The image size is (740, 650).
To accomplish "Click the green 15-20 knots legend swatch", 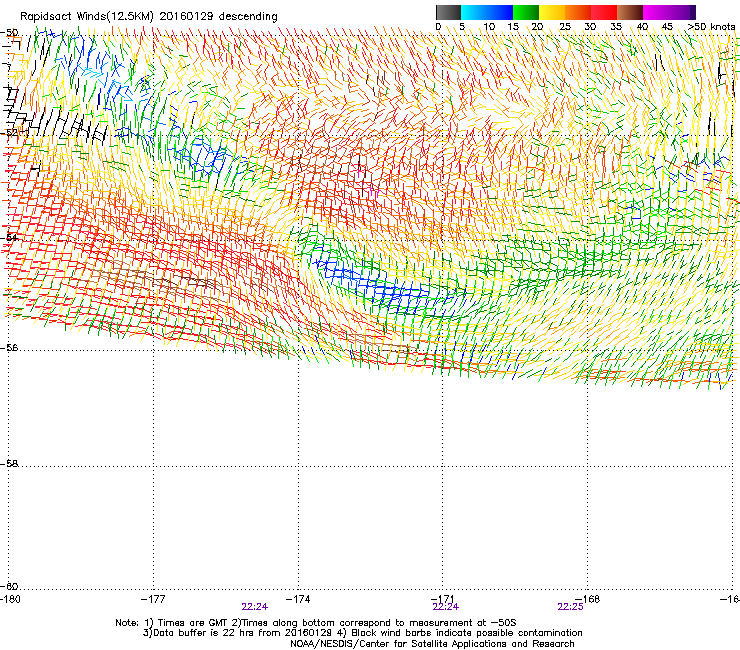I will pos(526,12).
